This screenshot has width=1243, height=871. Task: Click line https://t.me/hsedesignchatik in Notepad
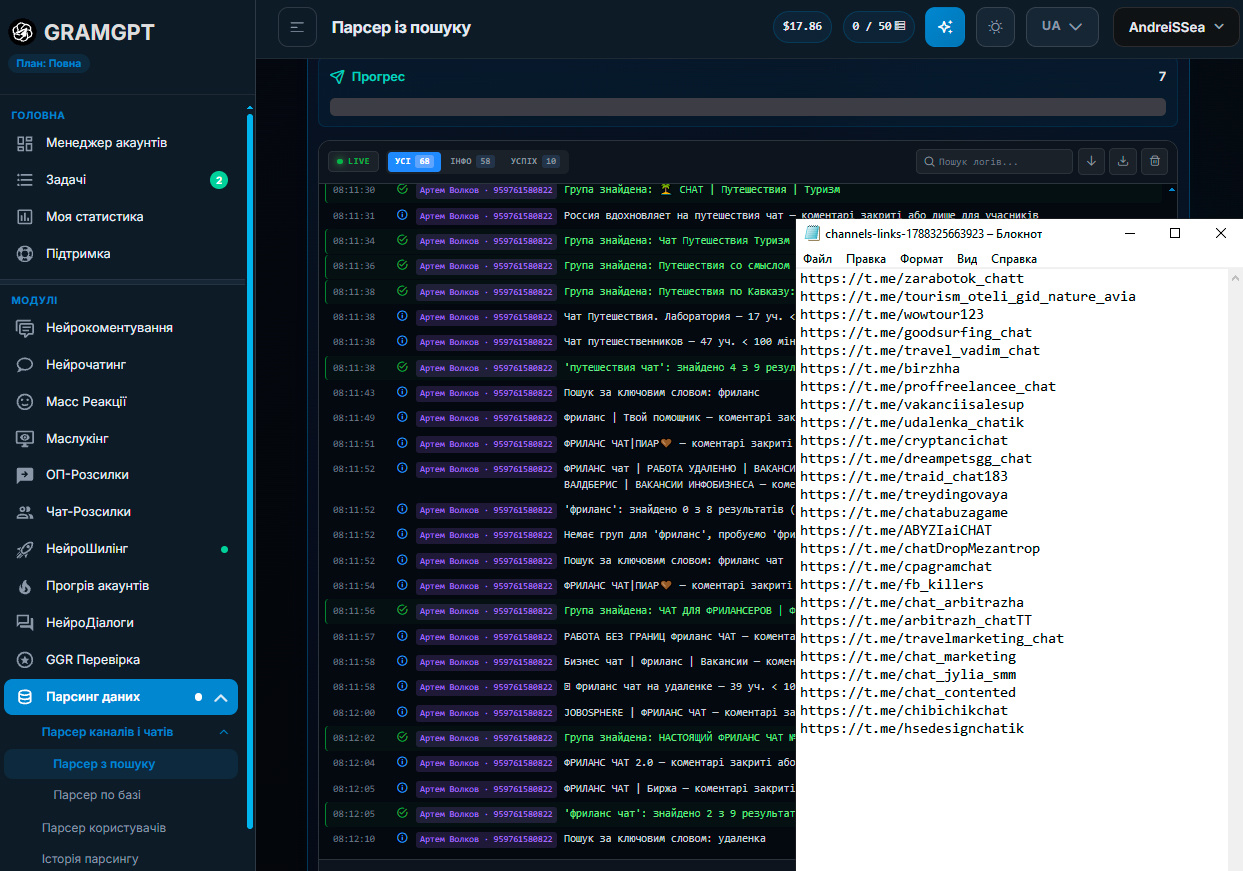pos(912,729)
